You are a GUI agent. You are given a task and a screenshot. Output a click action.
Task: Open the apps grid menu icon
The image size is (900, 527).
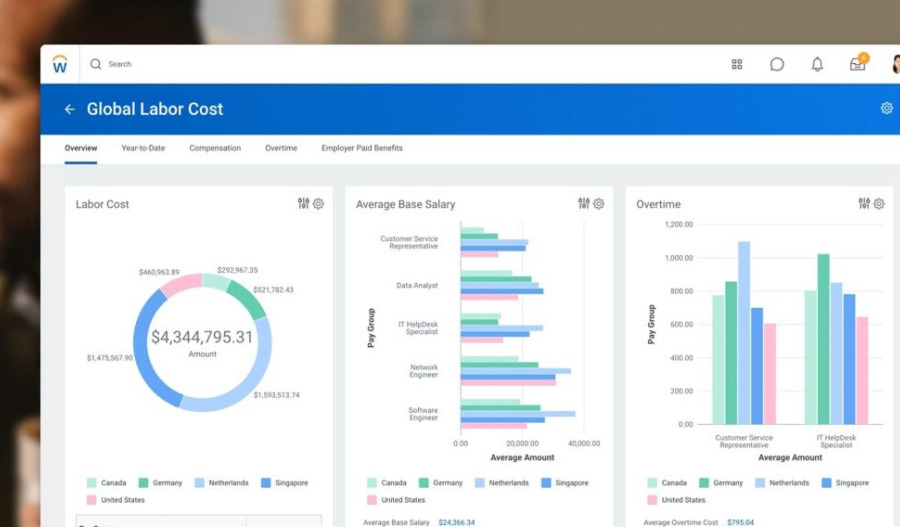pos(737,64)
